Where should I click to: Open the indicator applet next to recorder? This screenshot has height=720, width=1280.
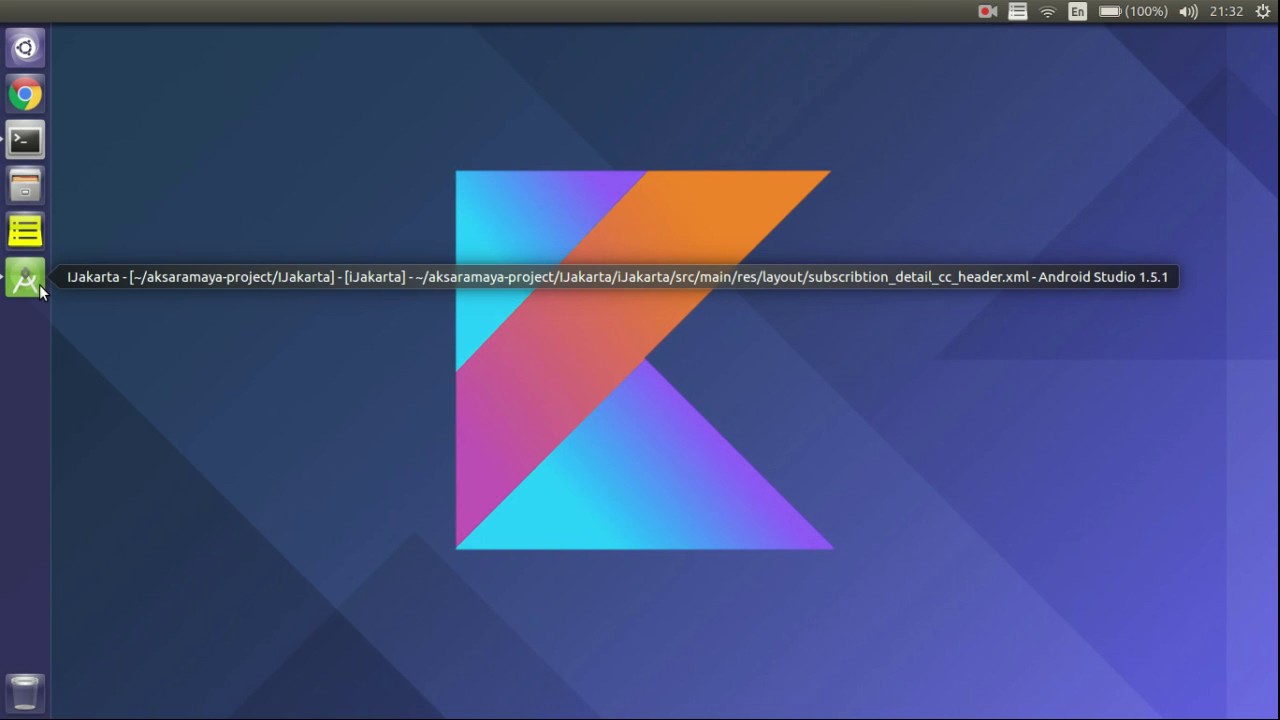pos(1018,12)
